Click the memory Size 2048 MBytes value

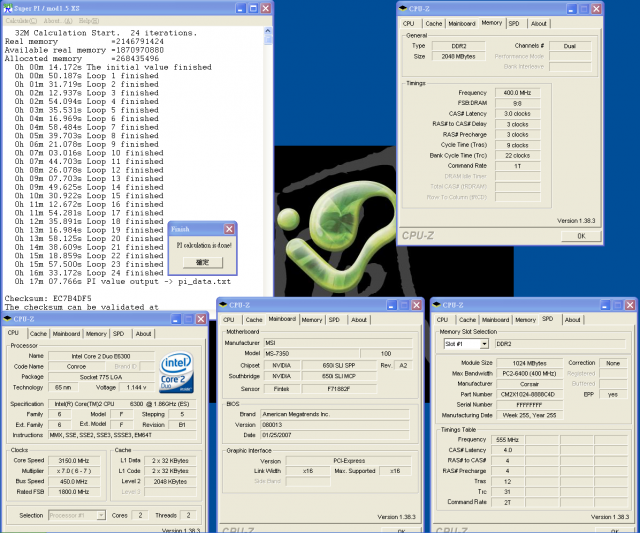point(458,56)
